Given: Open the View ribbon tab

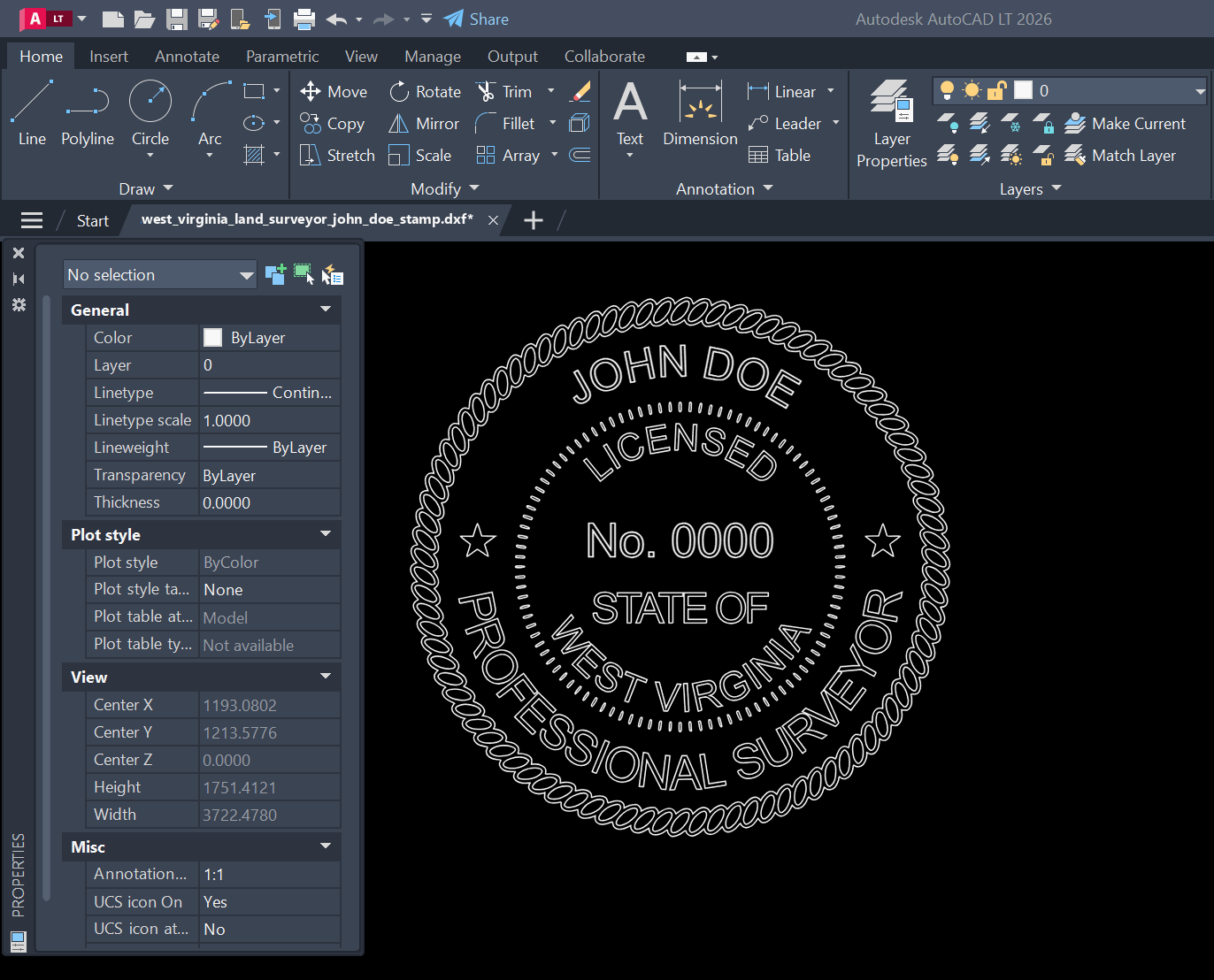Looking at the screenshot, I should point(361,56).
